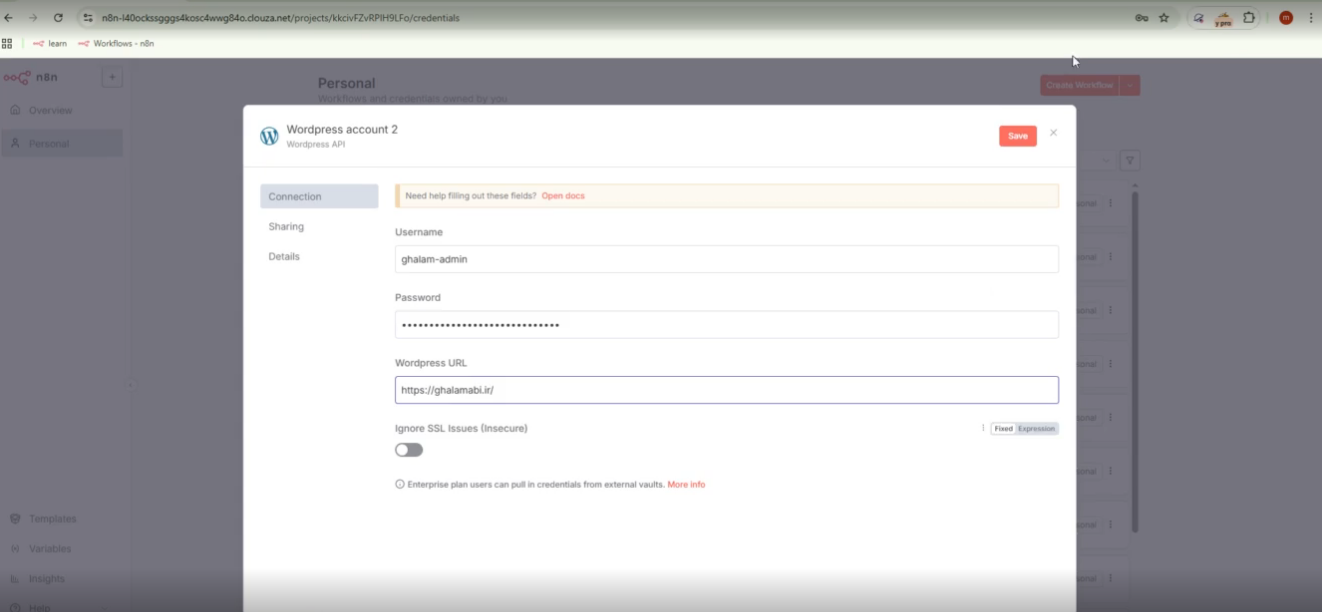Close the credential dialog with X icon
This screenshot has width=1322, height=612.
[x=1053, y=133]
